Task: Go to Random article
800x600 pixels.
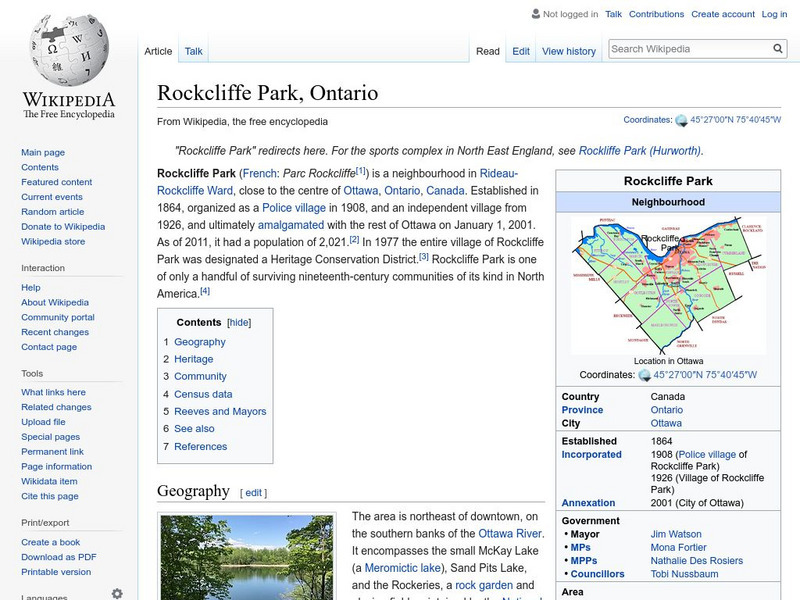Action: [x=53, y=212]
